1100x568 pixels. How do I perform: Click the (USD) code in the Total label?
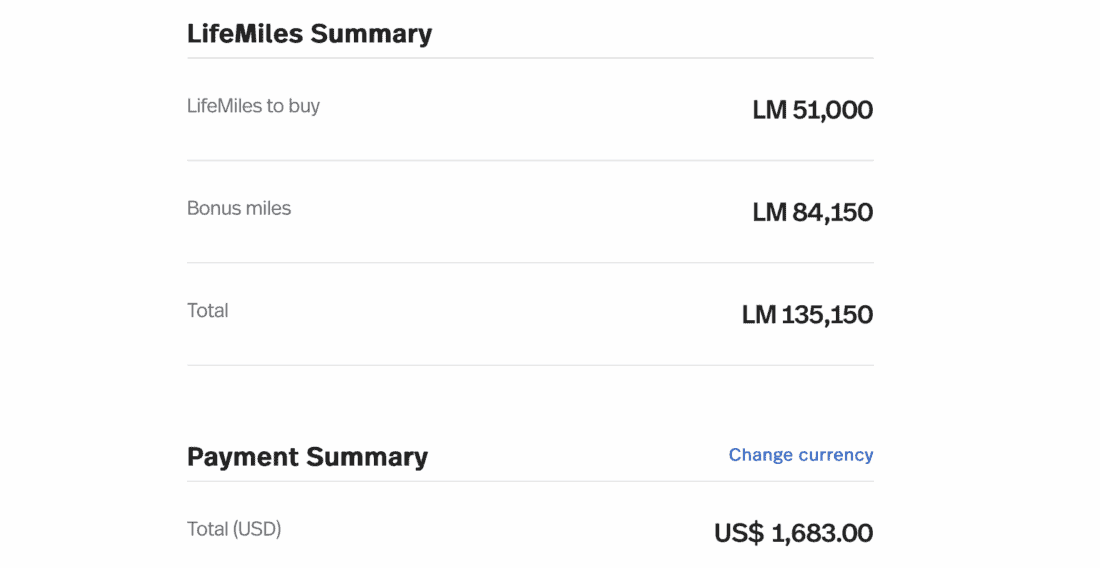[x=257, y=529]
